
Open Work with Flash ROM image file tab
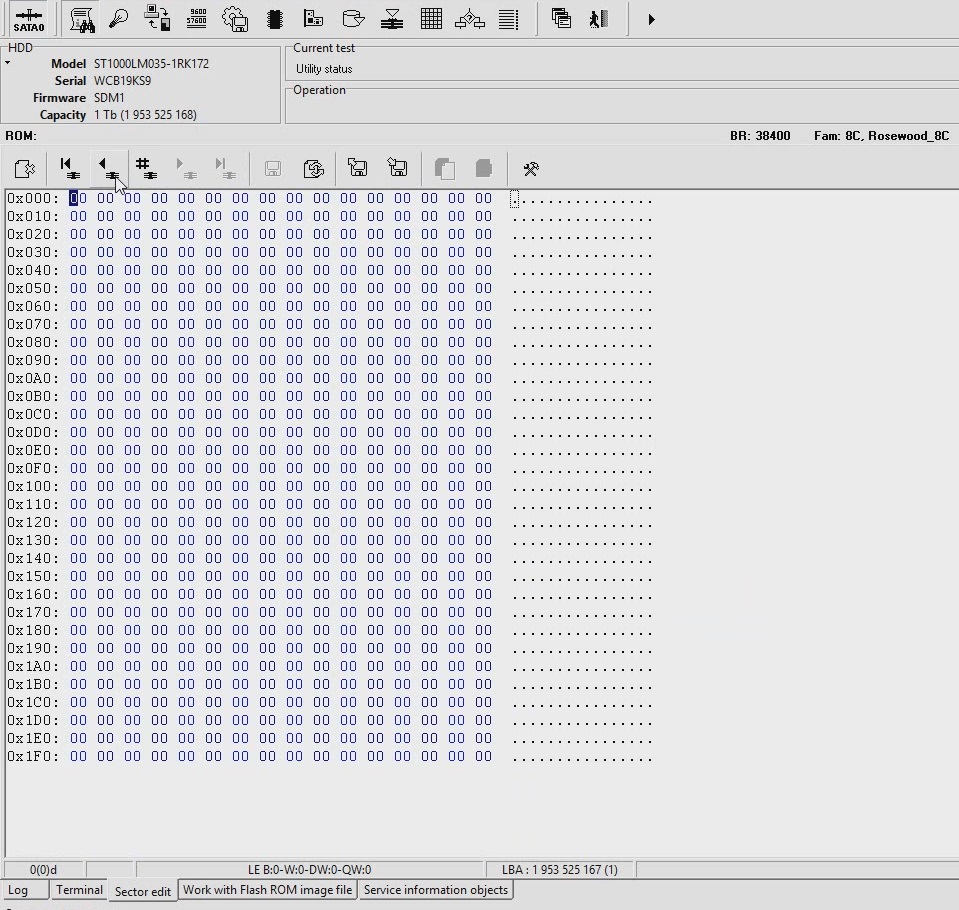point(267,890)
